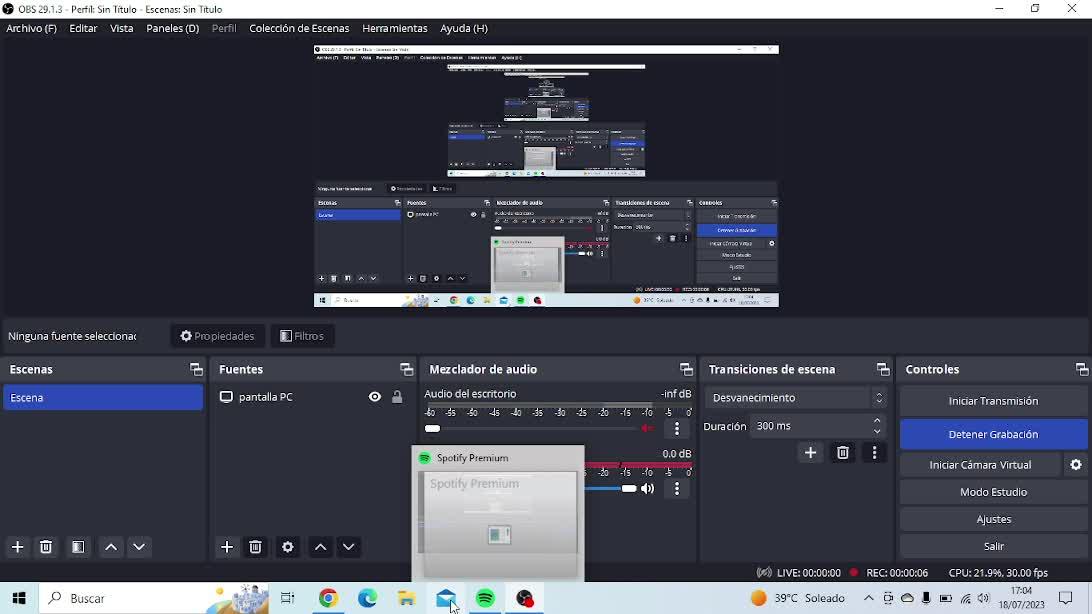Delete the selected scene with the trash icon
The width and height of the screenshot is (1092, 614).
point(46,547)
